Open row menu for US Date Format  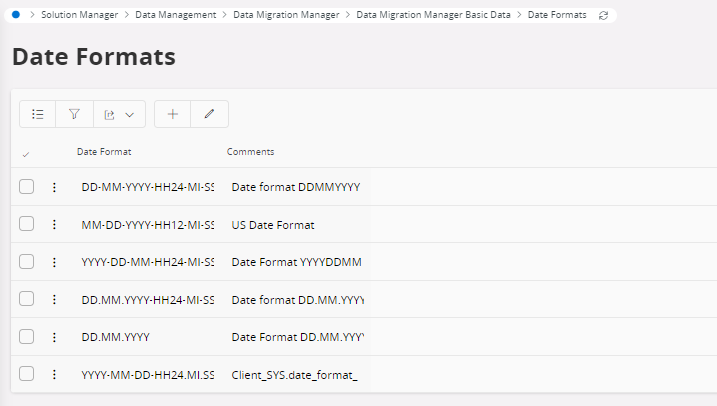pyautogui.click(x=54, y=225)
